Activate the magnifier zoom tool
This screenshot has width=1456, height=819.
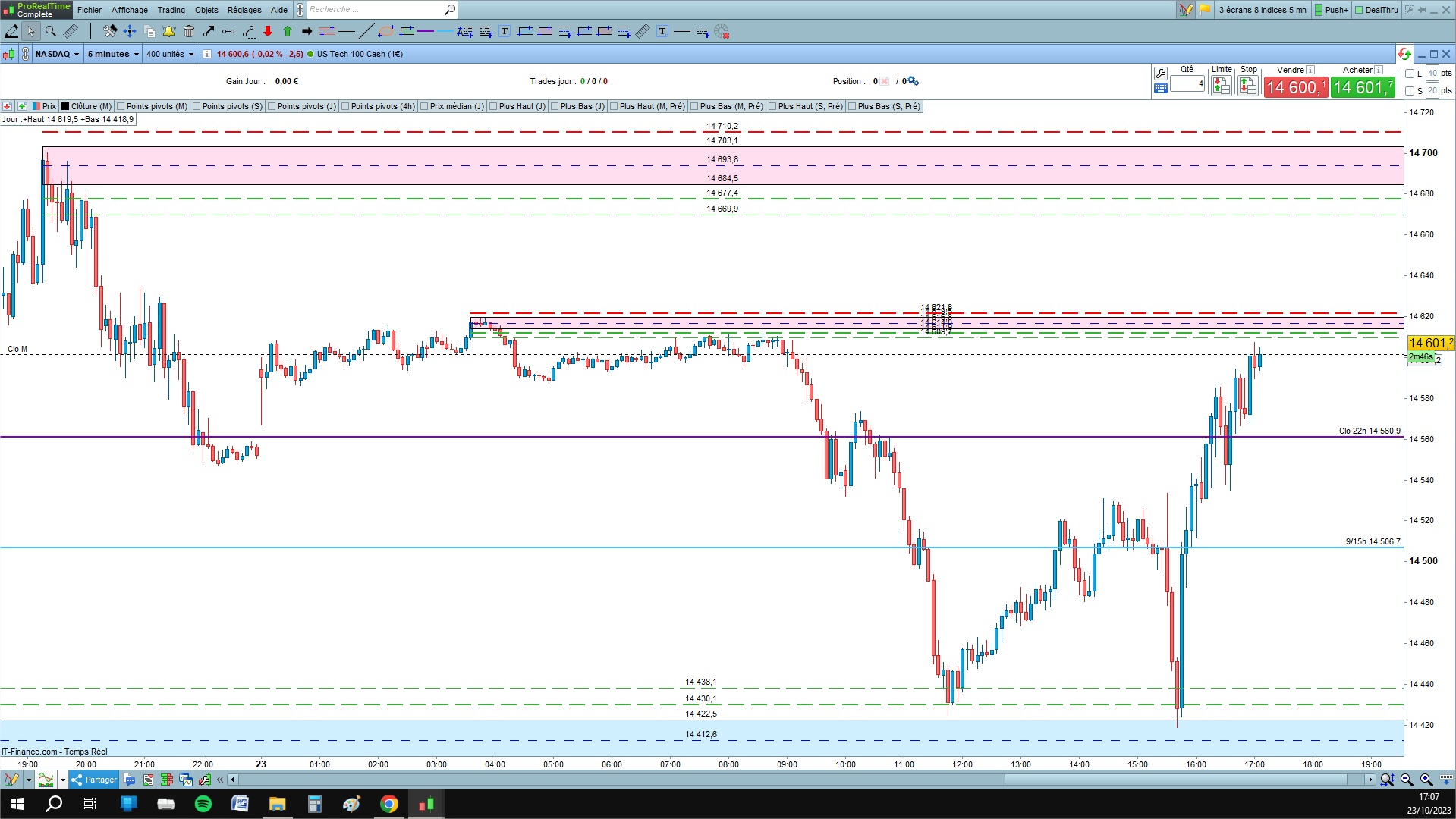[51, 31]
